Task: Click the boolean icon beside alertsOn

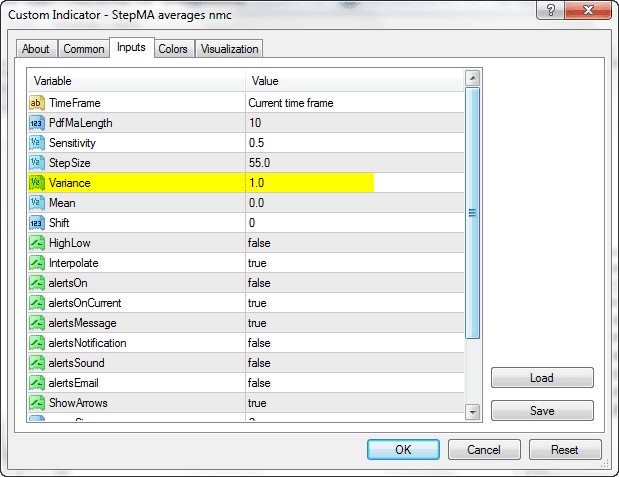Action: 37,283
